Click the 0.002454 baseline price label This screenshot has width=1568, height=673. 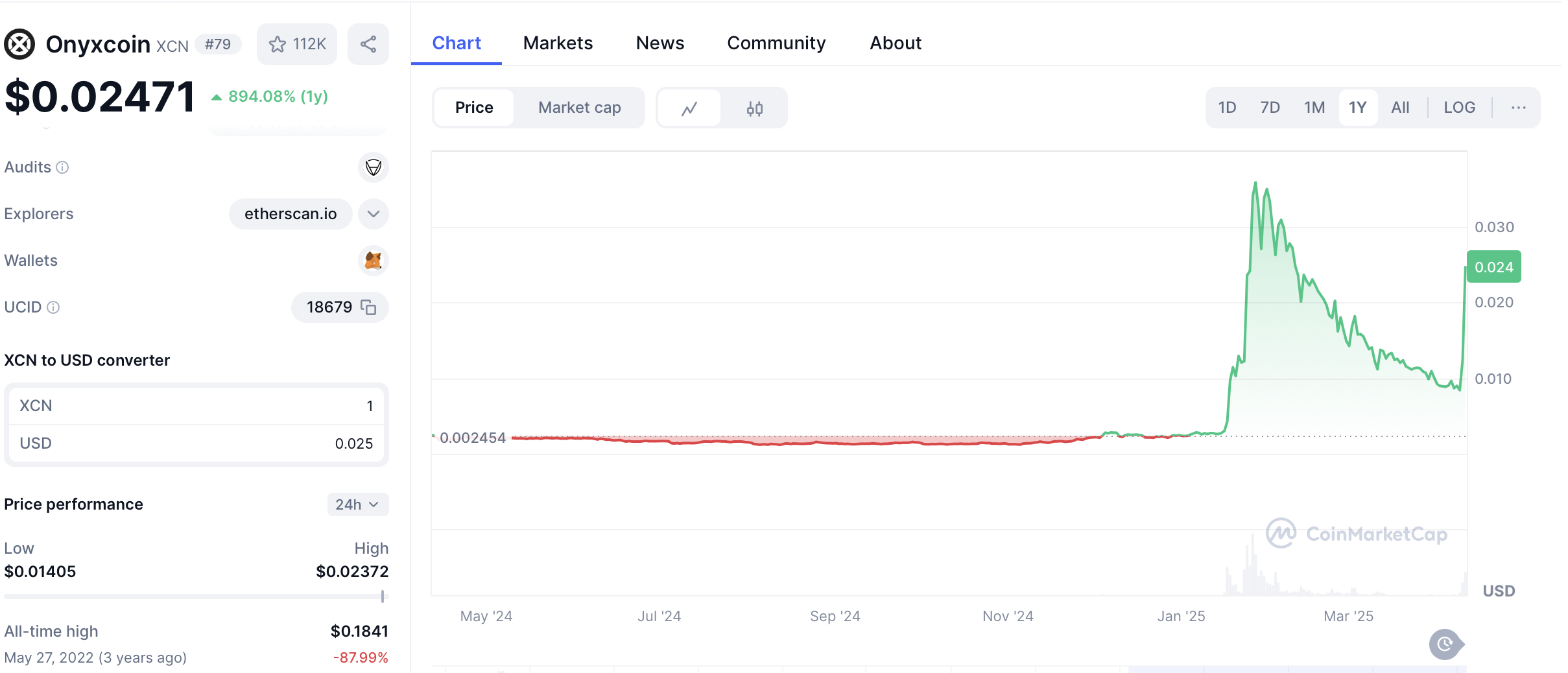click(x=472, y=438)
